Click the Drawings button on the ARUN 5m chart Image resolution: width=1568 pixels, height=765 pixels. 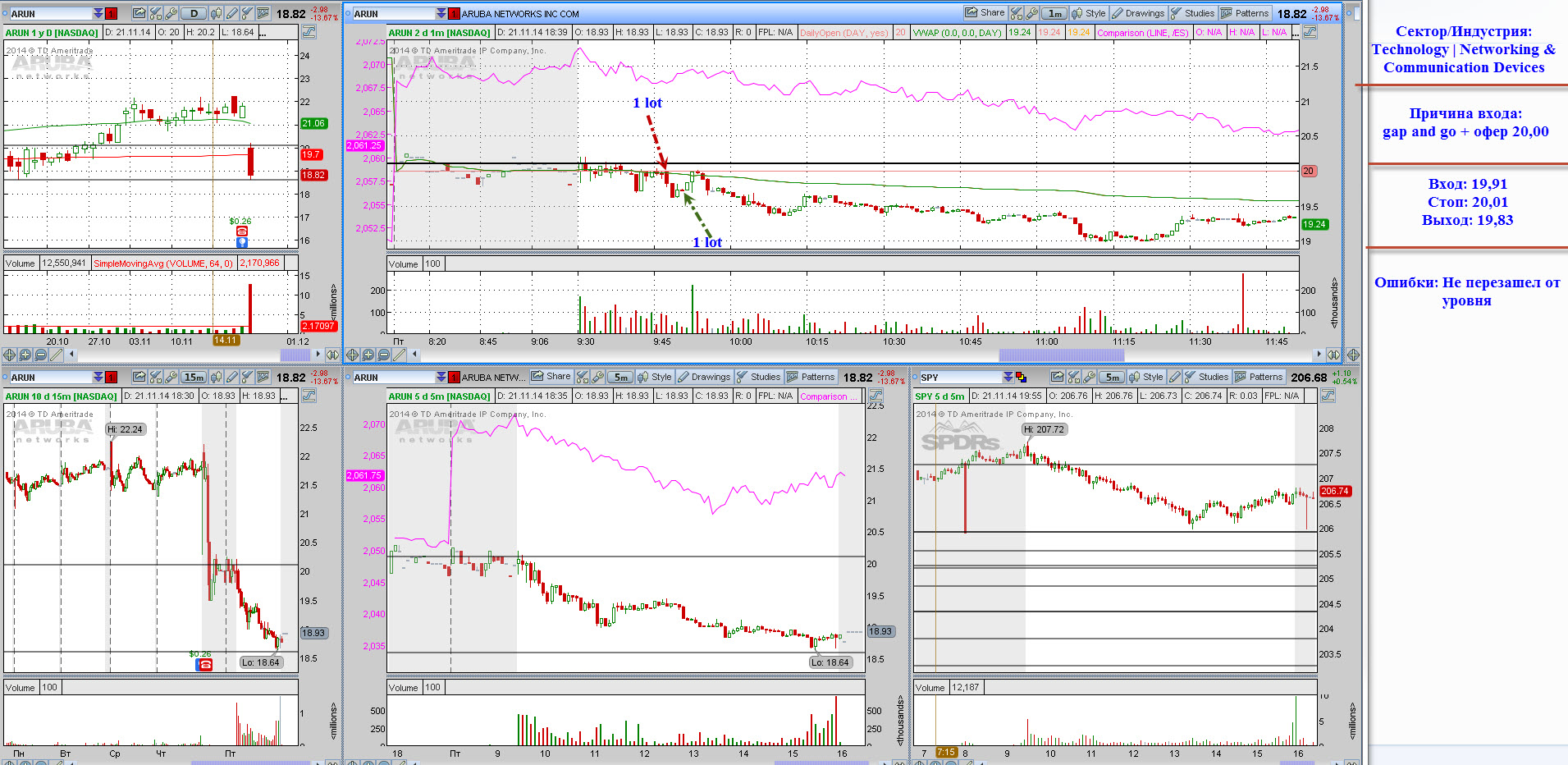704,377
